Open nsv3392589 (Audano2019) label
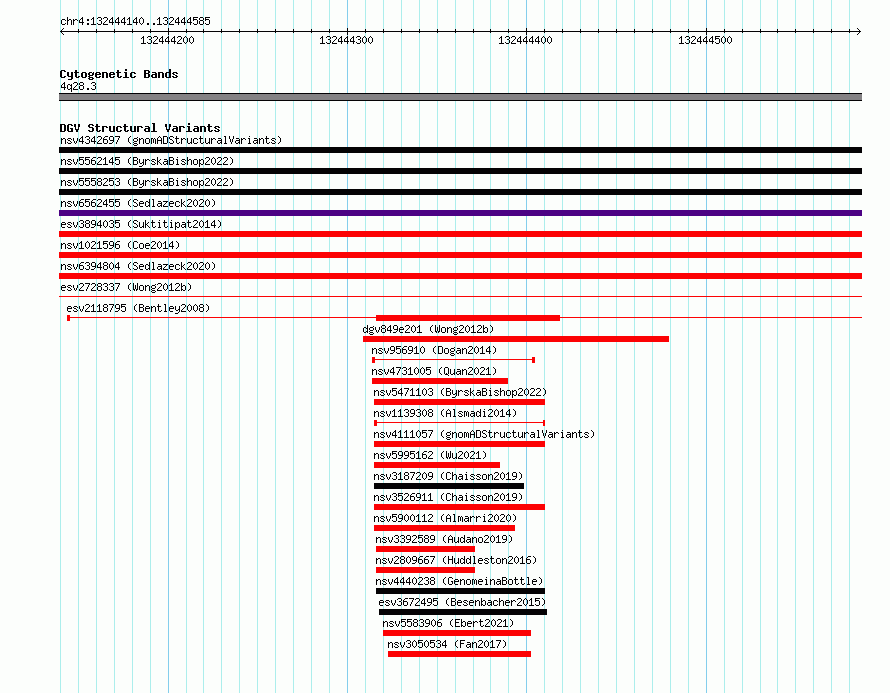890x693 pixels. (x=444, y=539)
